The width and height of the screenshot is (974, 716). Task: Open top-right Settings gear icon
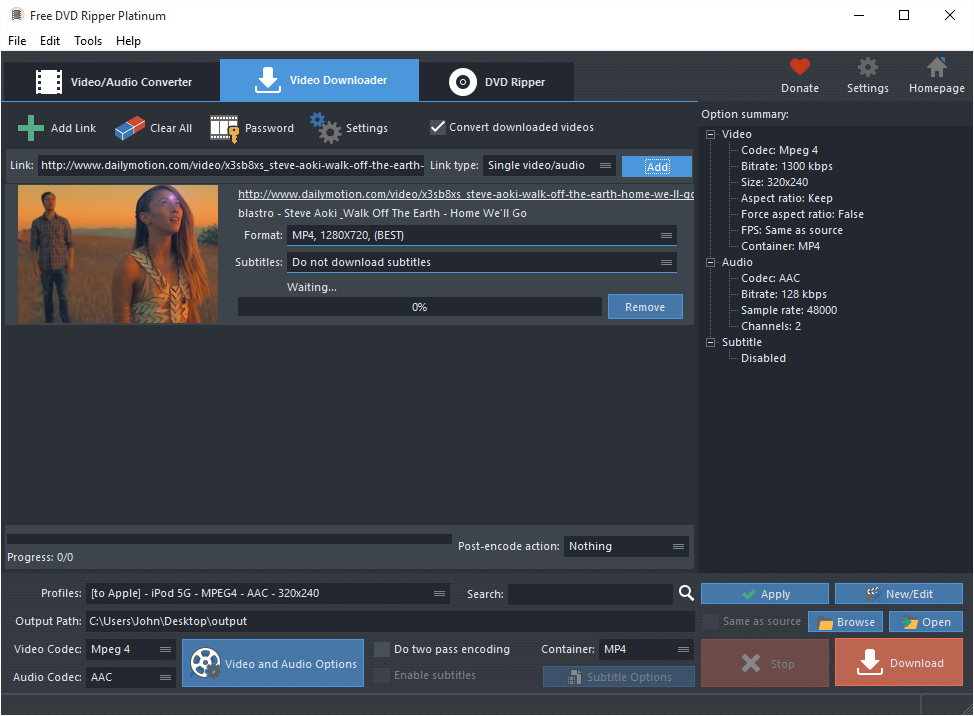click(867, 68)
